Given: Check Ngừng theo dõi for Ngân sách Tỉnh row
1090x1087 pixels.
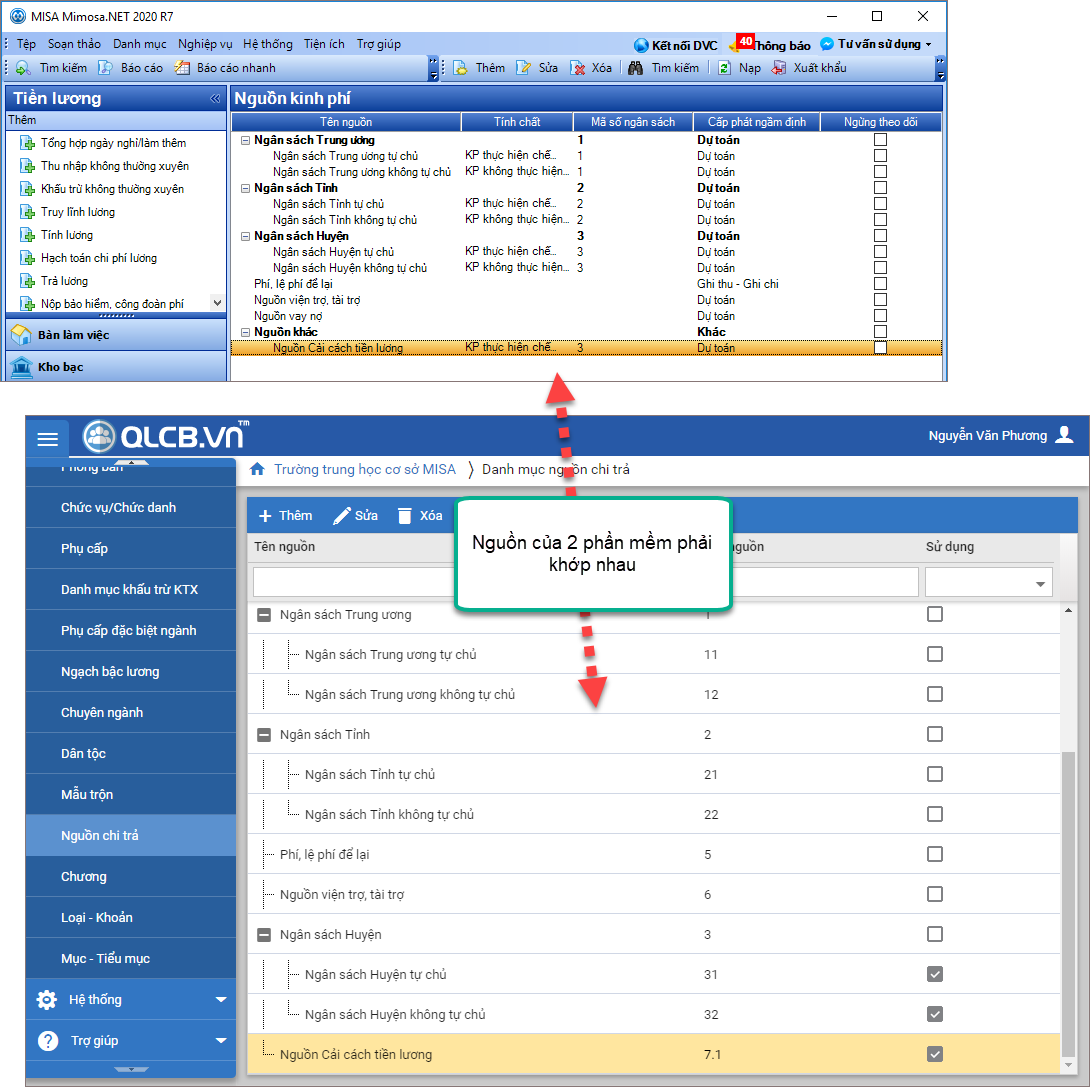Looking at the screenshot, I should 880,188.
